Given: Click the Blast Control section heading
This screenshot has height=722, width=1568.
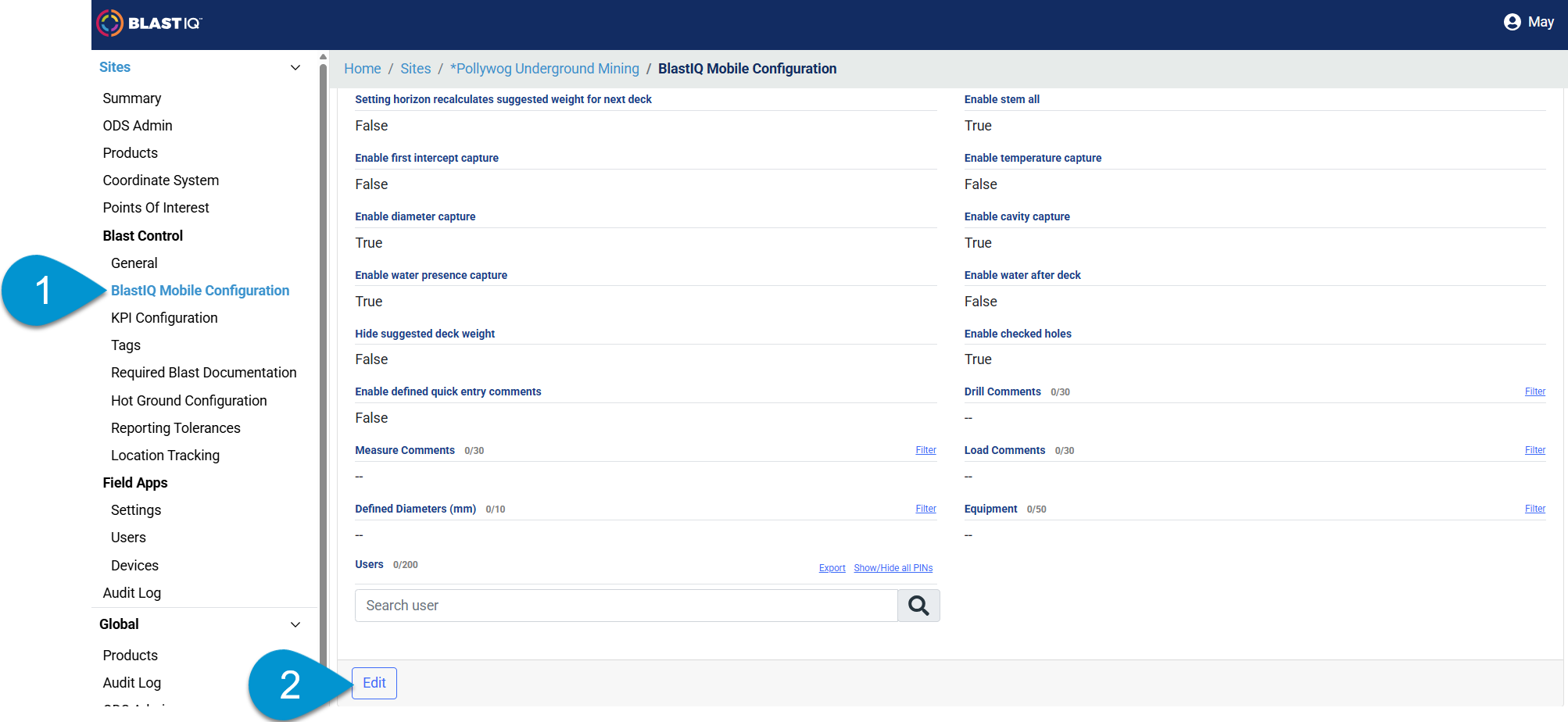Looking at the screenshot, I should (143, 236).
